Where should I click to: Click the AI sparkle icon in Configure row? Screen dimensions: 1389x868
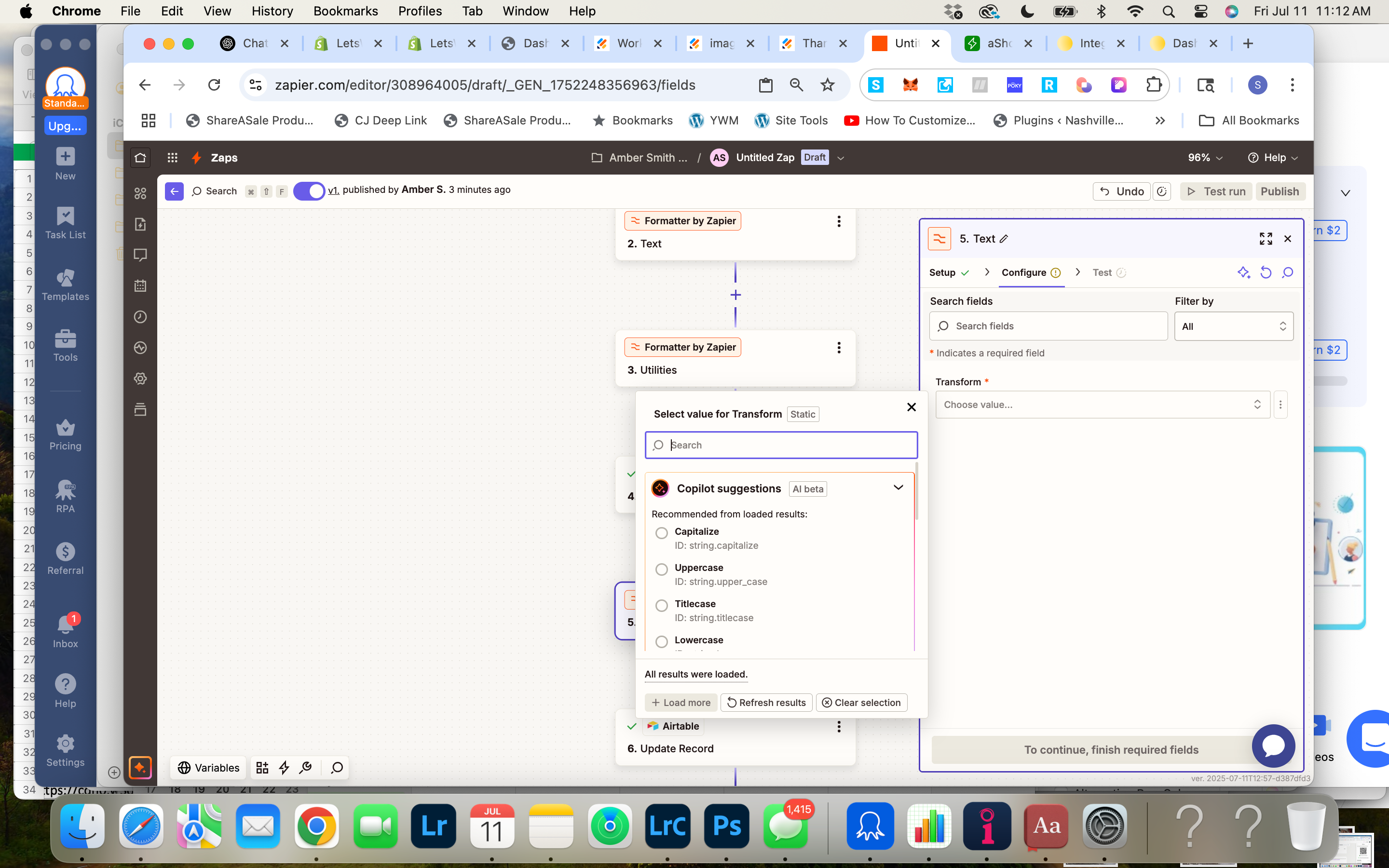pyautogui.click(x=1243, y=272)
